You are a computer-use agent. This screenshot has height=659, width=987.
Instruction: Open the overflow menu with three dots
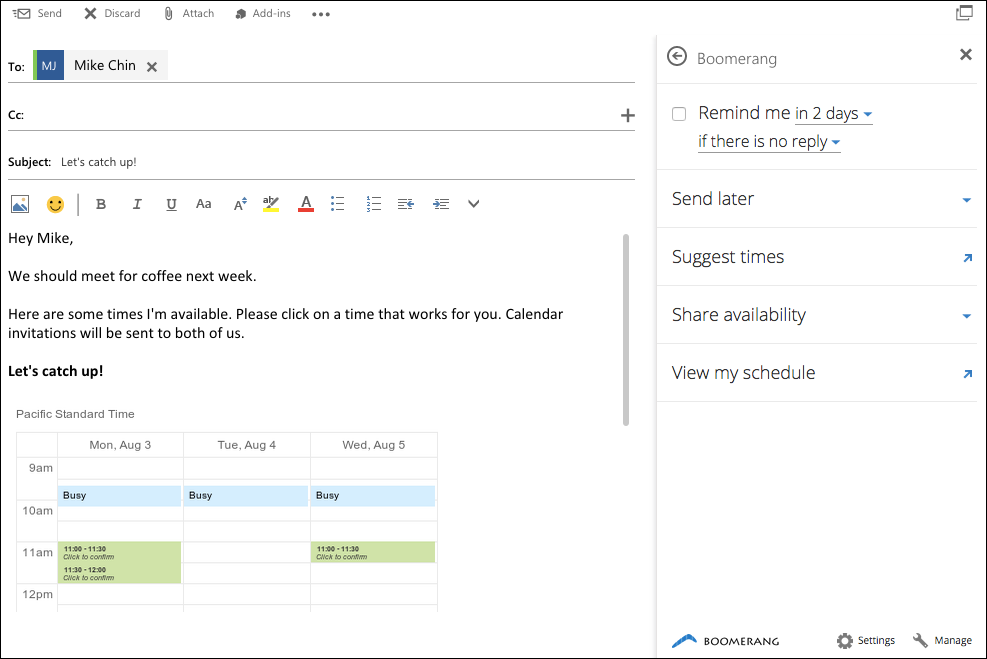[320, 13]
